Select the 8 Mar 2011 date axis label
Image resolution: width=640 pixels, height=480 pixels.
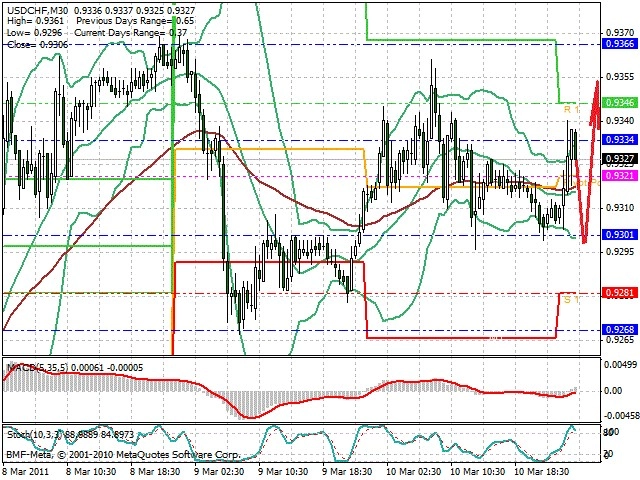tap(26, 471)
